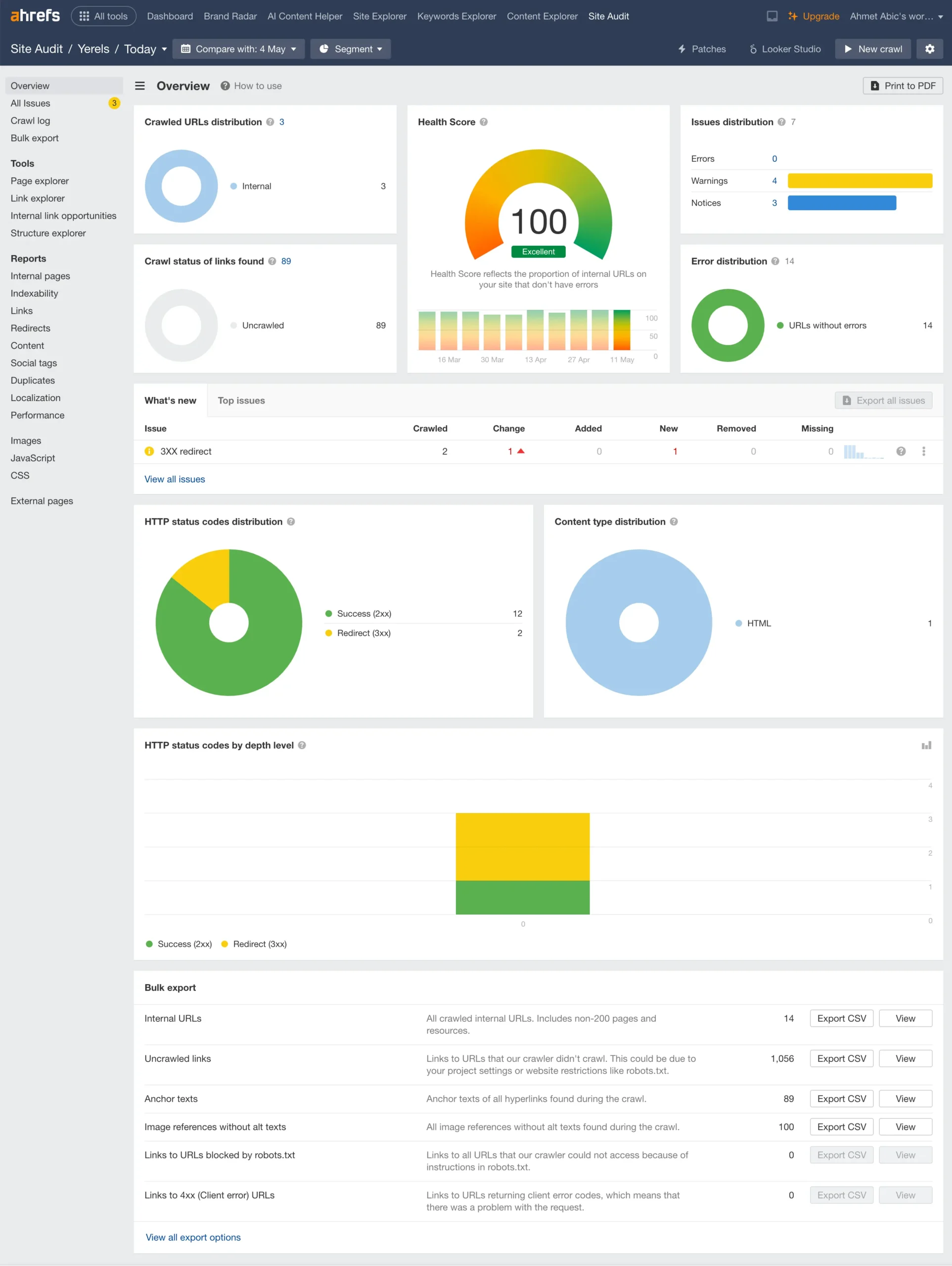Click the View all issues link
Viewport: 952px width, 1266px height.
point(175,479)
